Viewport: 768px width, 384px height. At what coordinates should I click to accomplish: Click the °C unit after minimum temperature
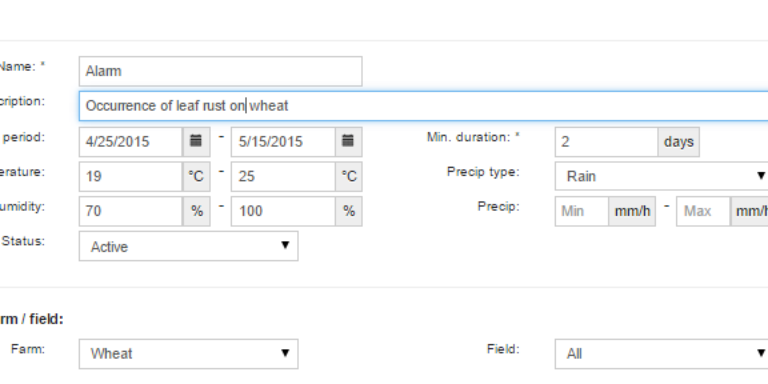196,177
